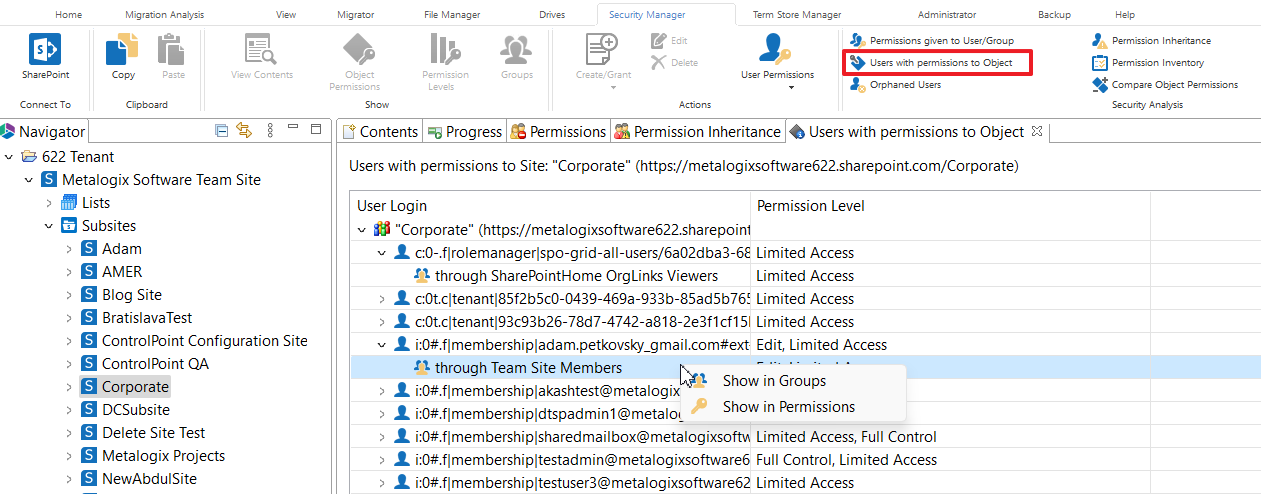
Task: Open the Home ribbon tab
Action: pyautogui.click(x=69, y=15)
